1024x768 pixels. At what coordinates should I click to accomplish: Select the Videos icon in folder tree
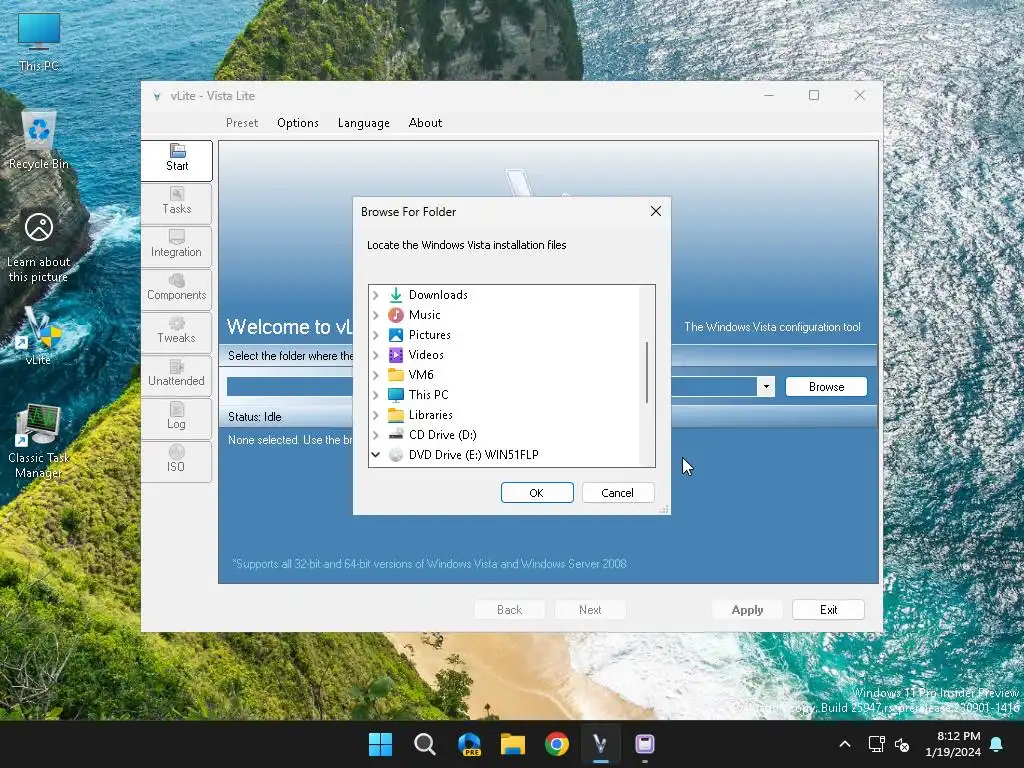pos(396,355)
